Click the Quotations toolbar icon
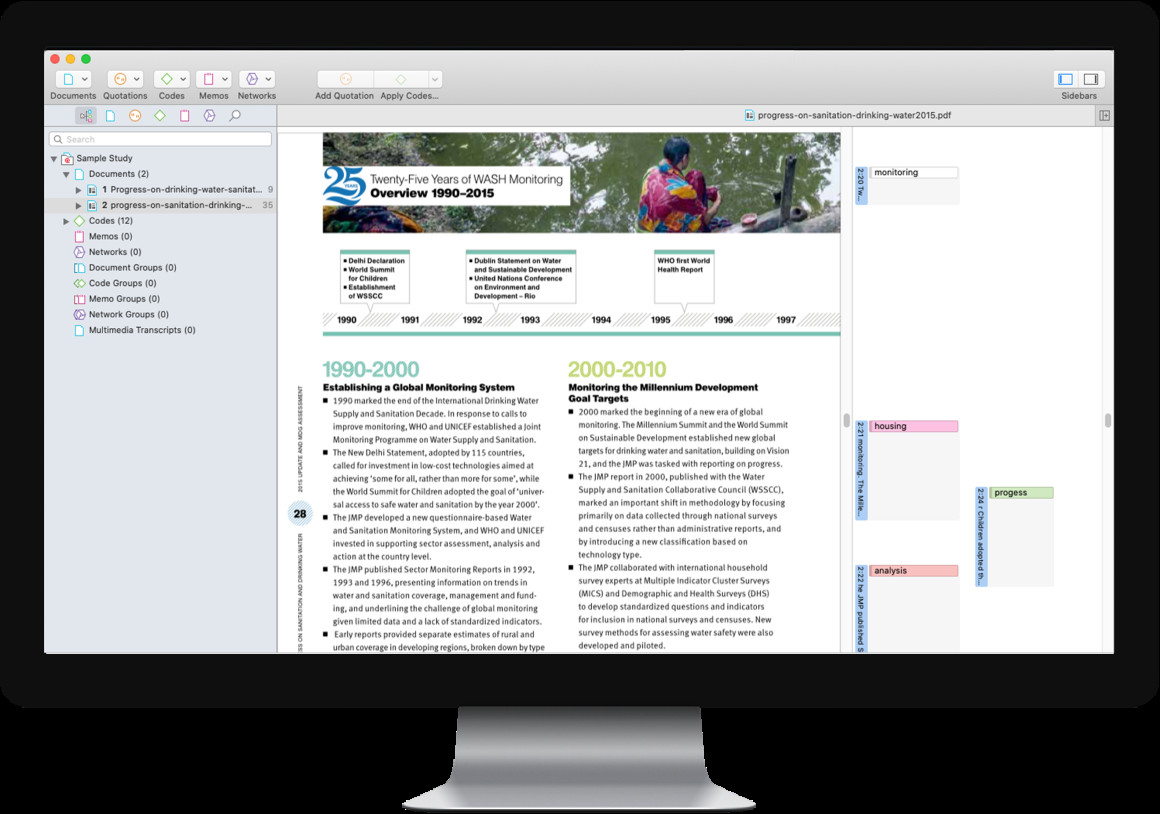This screenshot has height=814, width=1160. click(120, 79)
